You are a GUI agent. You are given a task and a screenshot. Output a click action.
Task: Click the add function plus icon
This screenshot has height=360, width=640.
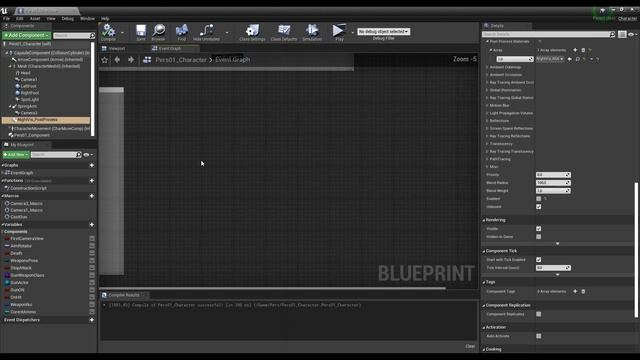coord(91,180)
